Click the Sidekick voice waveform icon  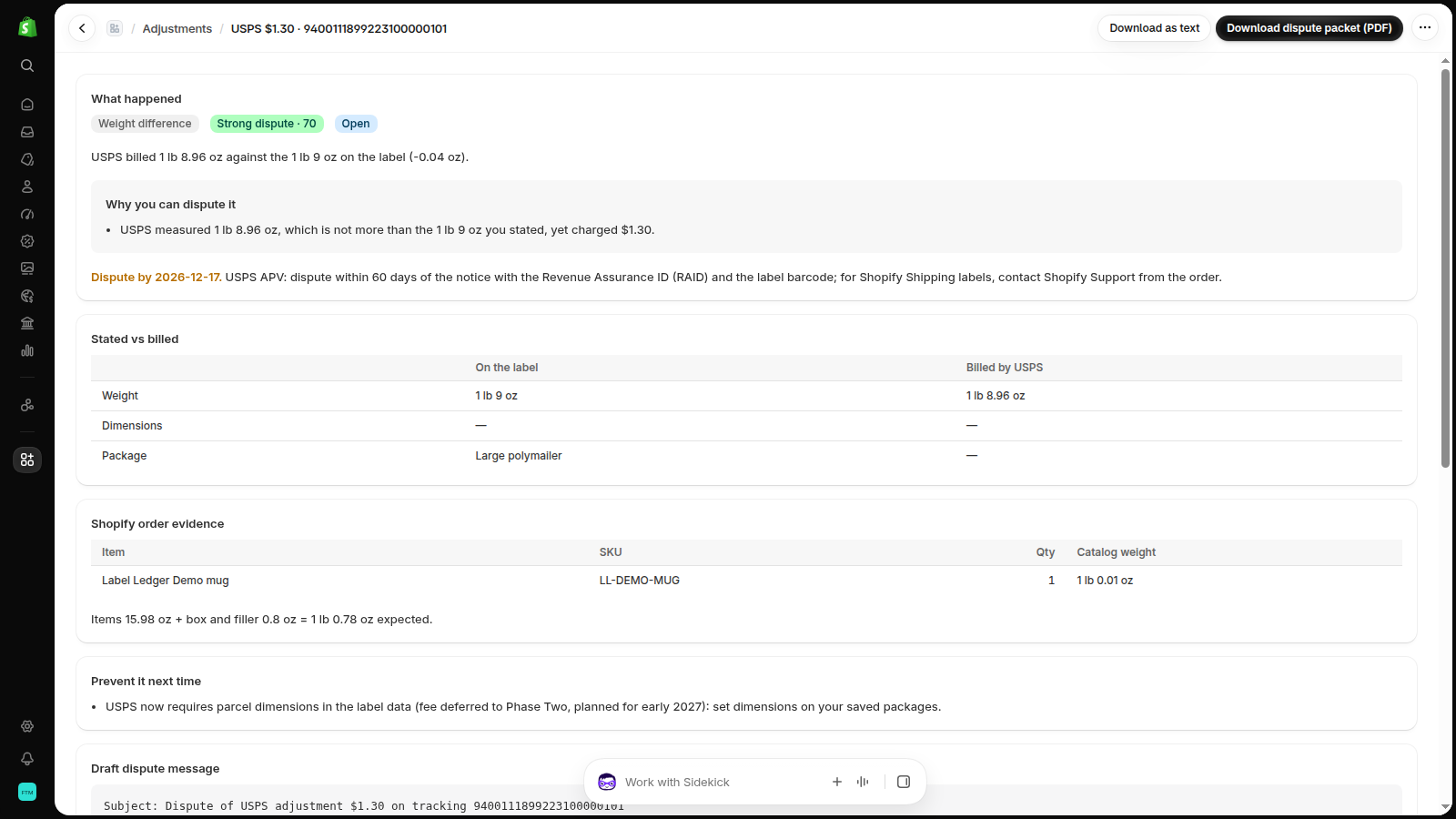(863, 782)
